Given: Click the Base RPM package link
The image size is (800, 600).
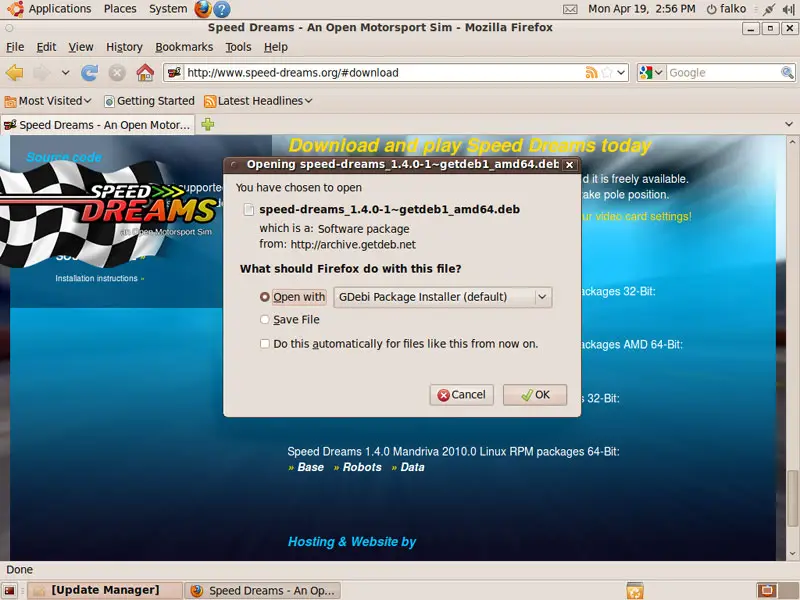Looking at the screenshot, I should (310, 467).
